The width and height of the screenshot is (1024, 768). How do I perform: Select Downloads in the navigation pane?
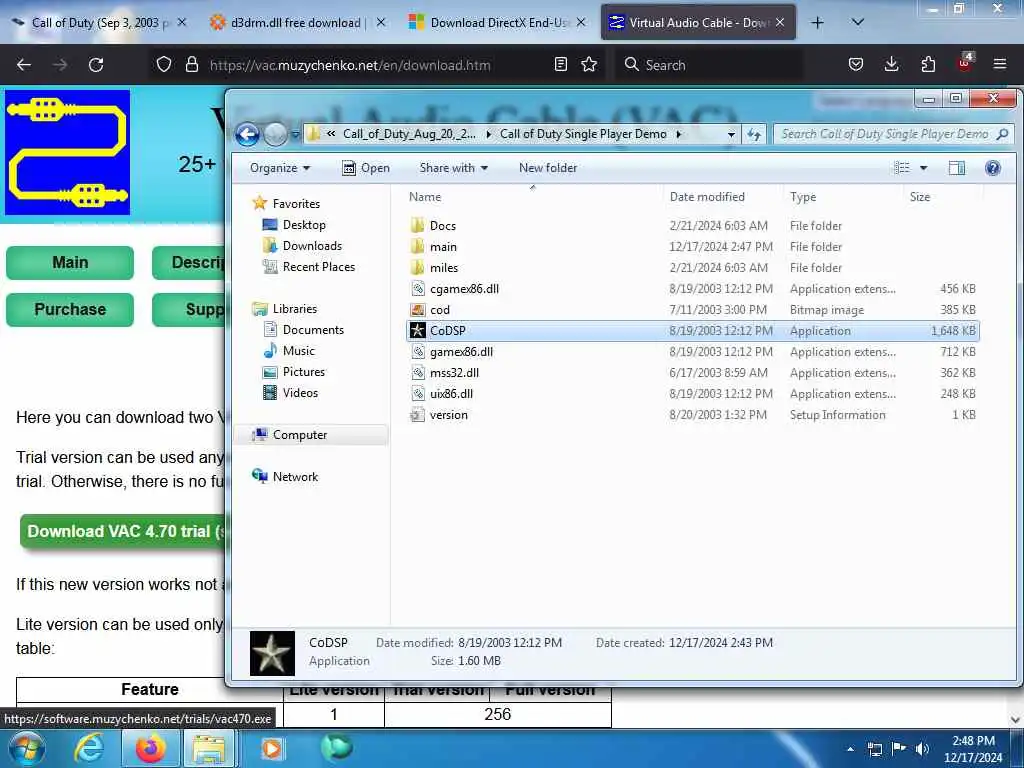[312, 246]
